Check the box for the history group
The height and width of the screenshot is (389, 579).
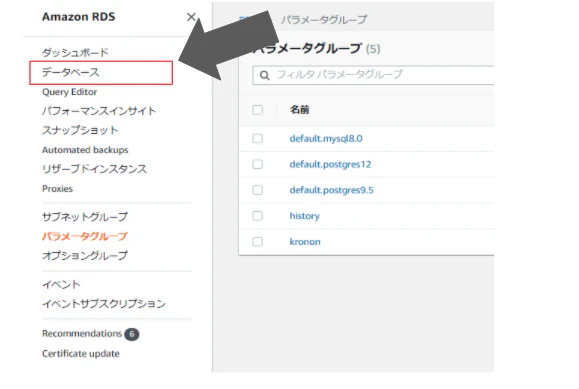[257, 216]
